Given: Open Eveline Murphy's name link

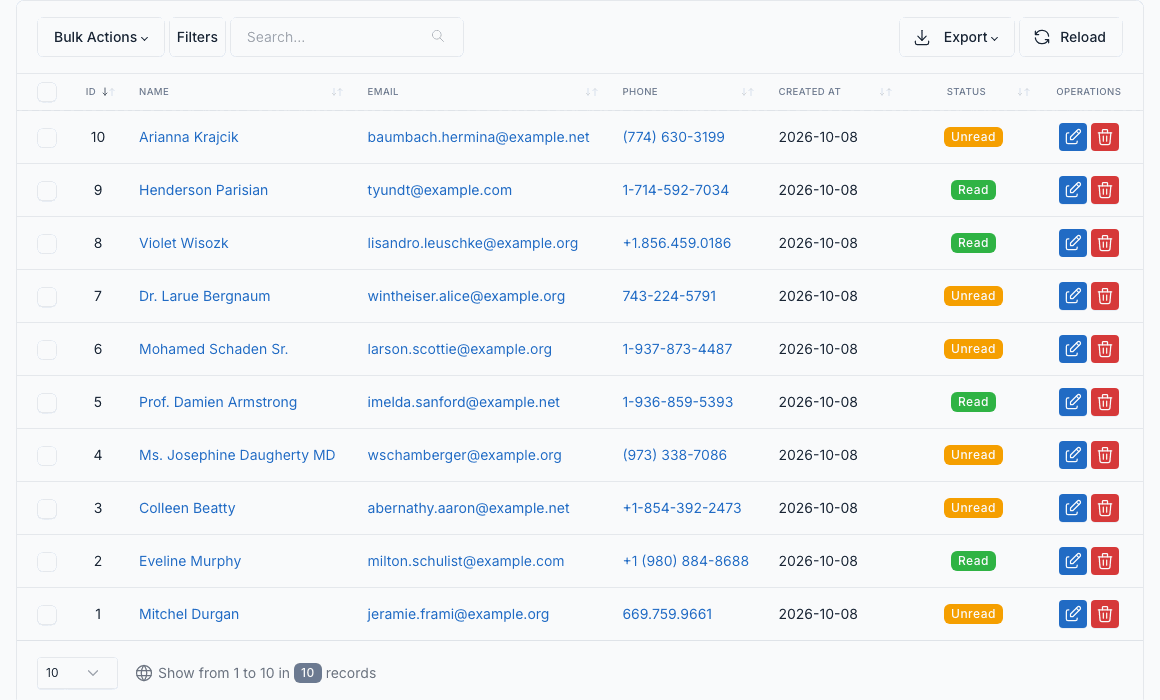Looking at the screenshot, I should [x=190, y=561].
